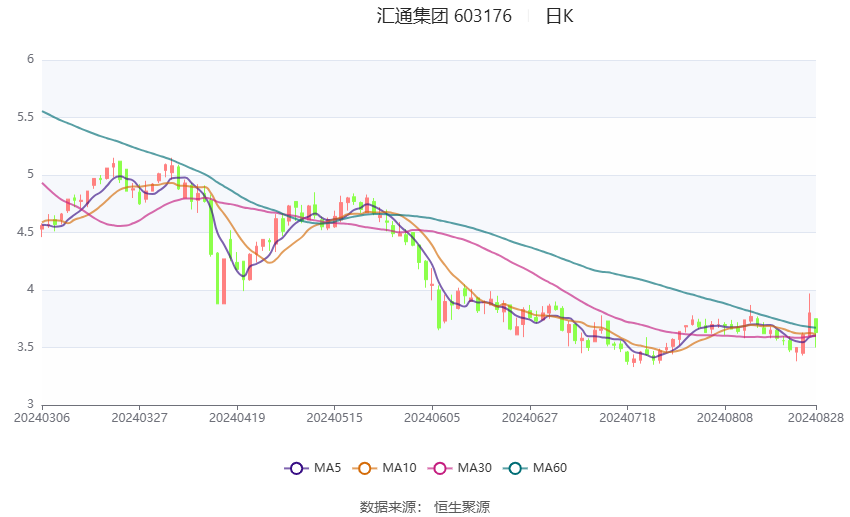Viewport: 850px width, 517px height.
Task: Click the 20240718 x-axis date label
Action: click(627, 418)
